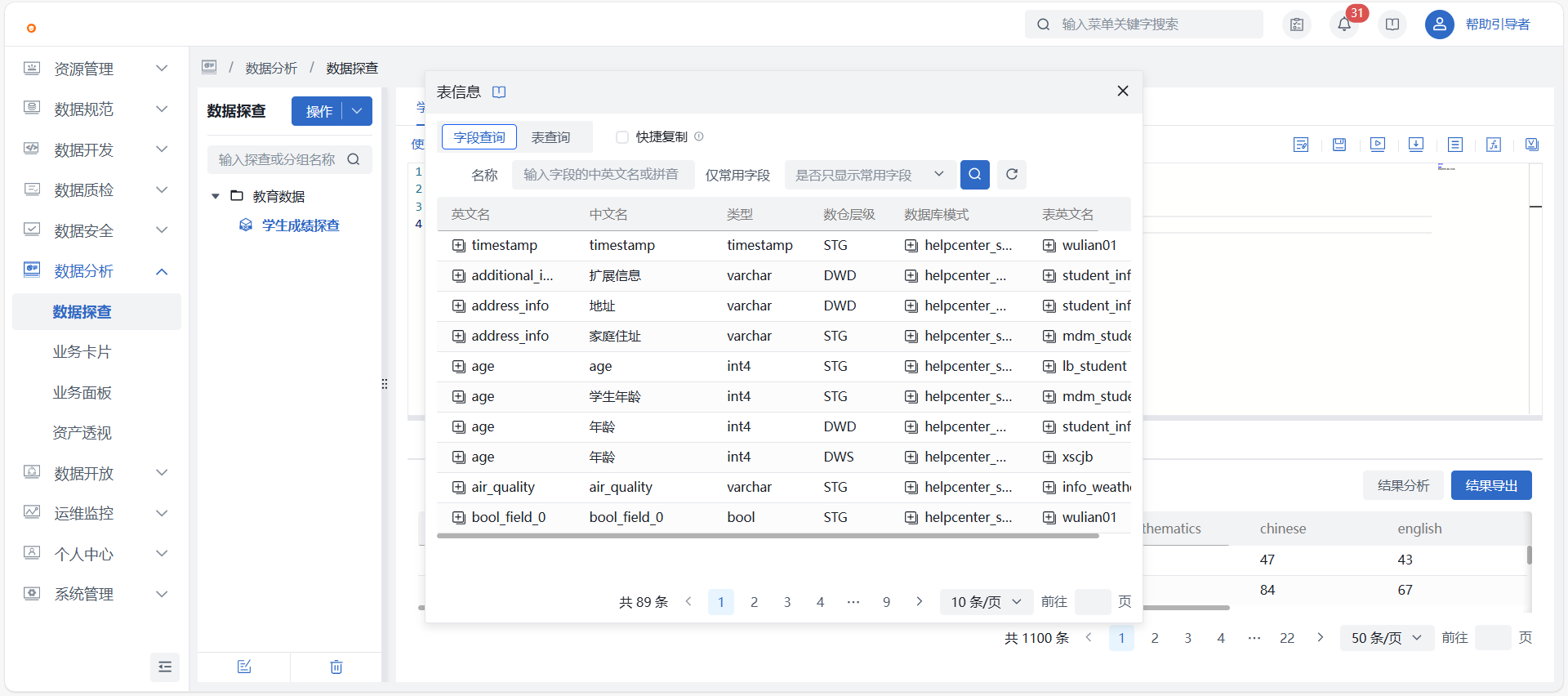
Task: Click the home breadcrumb icon
Action: [209, 67]
